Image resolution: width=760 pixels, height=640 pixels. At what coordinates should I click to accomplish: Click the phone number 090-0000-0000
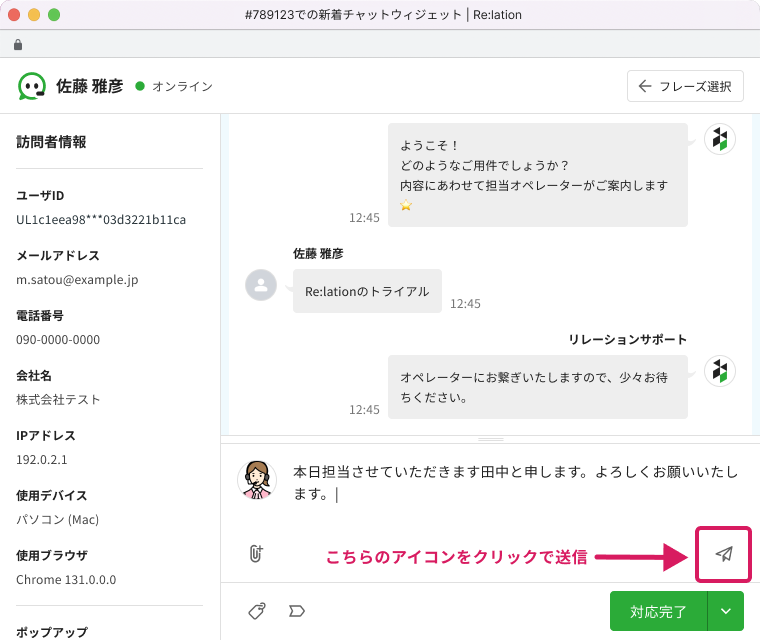coord(58,340)
